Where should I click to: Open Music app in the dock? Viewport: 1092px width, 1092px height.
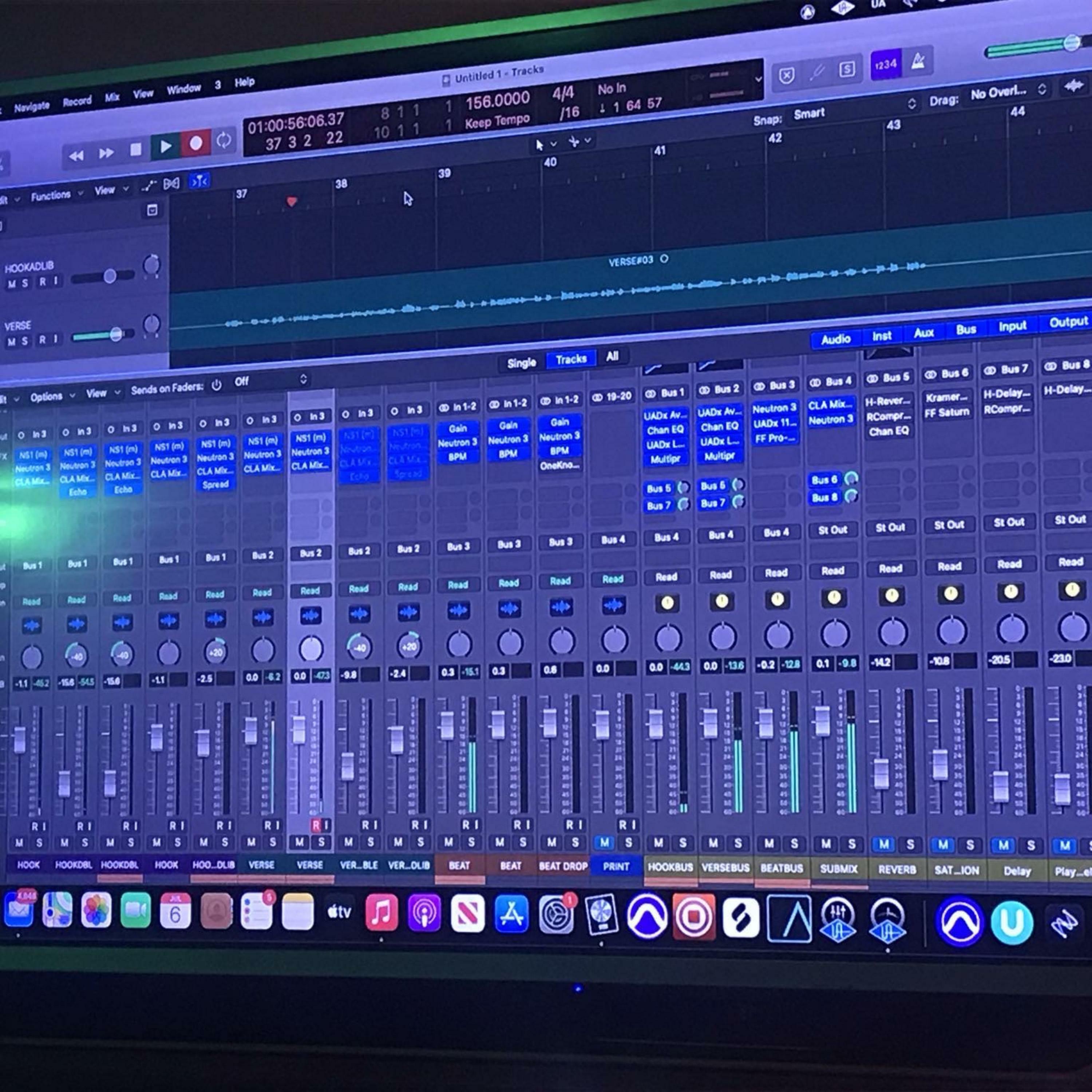pos(381,912)
